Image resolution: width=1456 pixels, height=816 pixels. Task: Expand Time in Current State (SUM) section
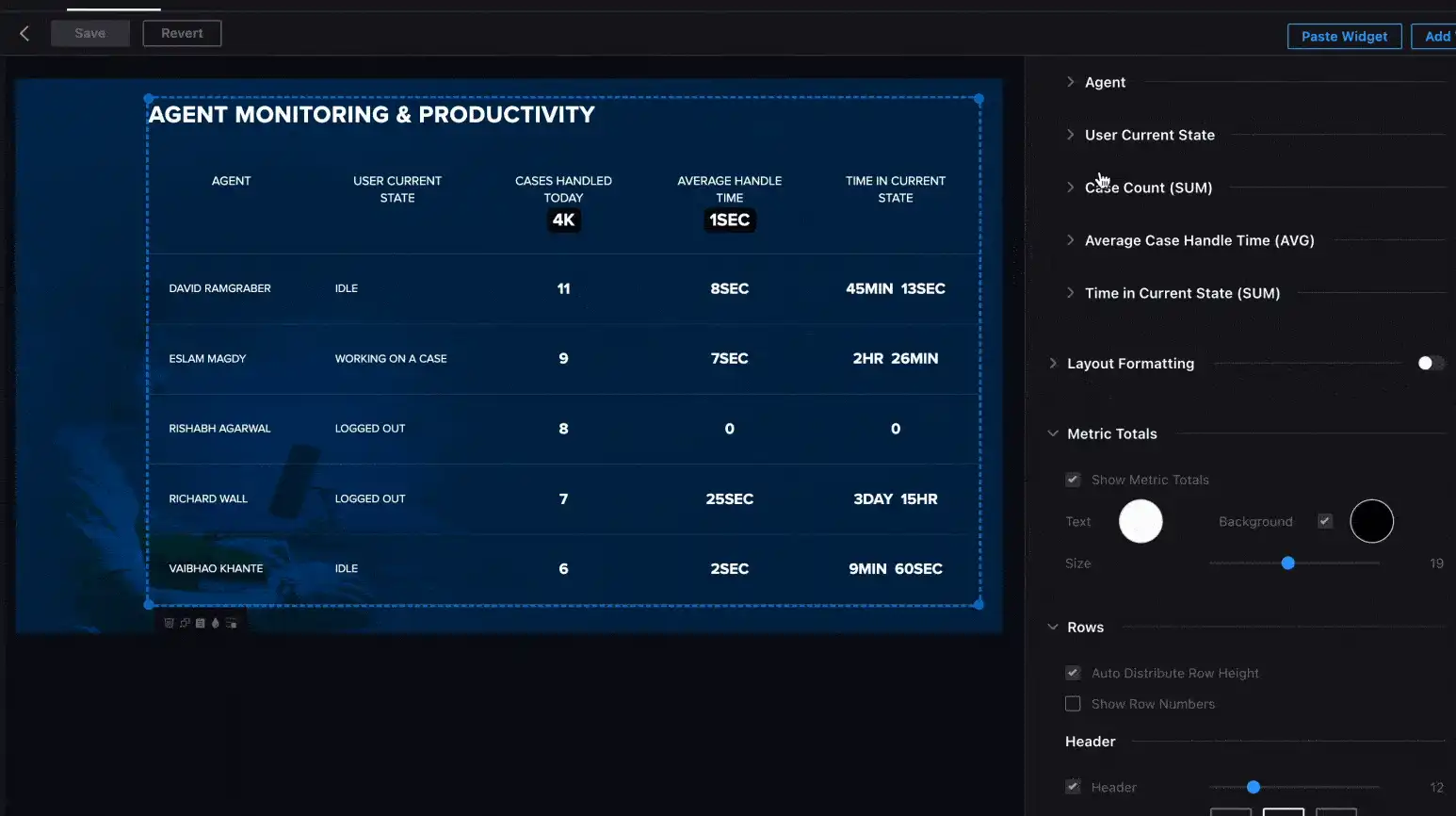click(1071, 293)
